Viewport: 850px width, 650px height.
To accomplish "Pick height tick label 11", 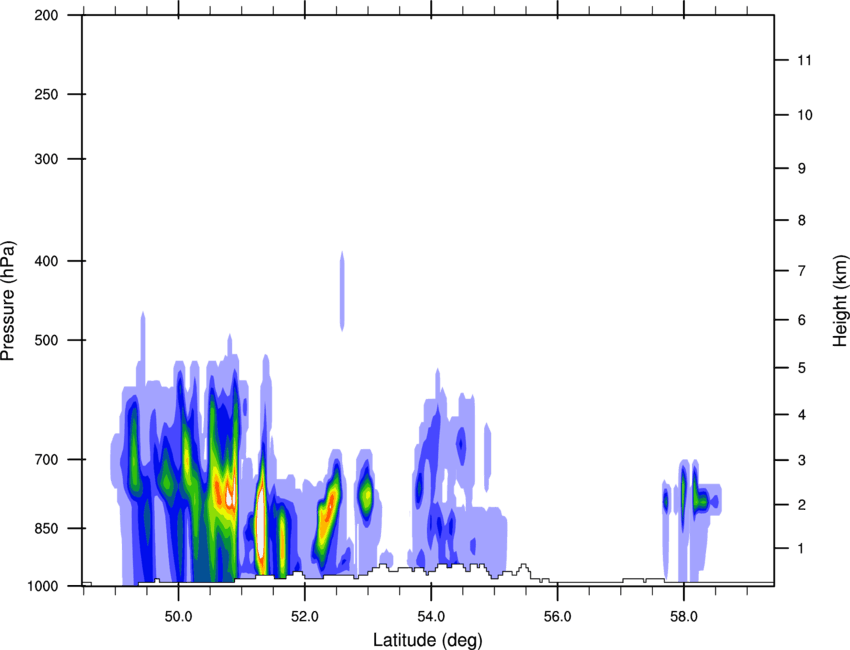I will pyautogui.click(x=805, y=60).
